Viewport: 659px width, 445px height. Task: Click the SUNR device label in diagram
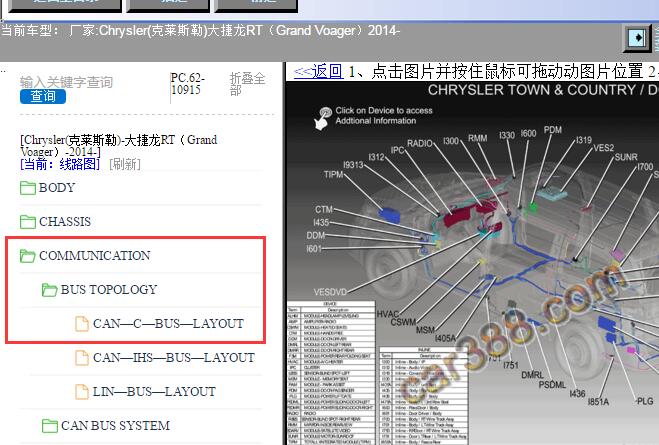click(x=626, y=157)
